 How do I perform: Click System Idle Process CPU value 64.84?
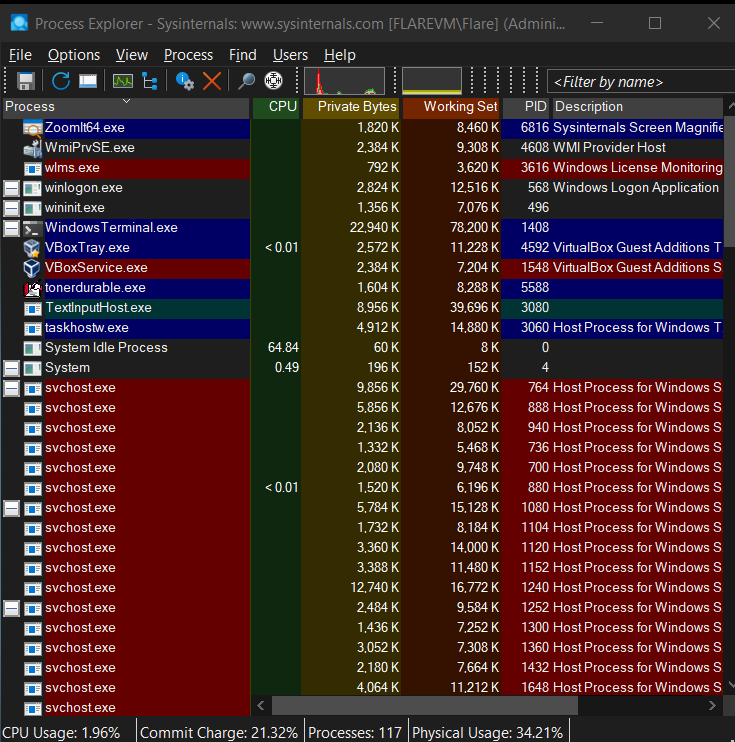coord(283,347)
